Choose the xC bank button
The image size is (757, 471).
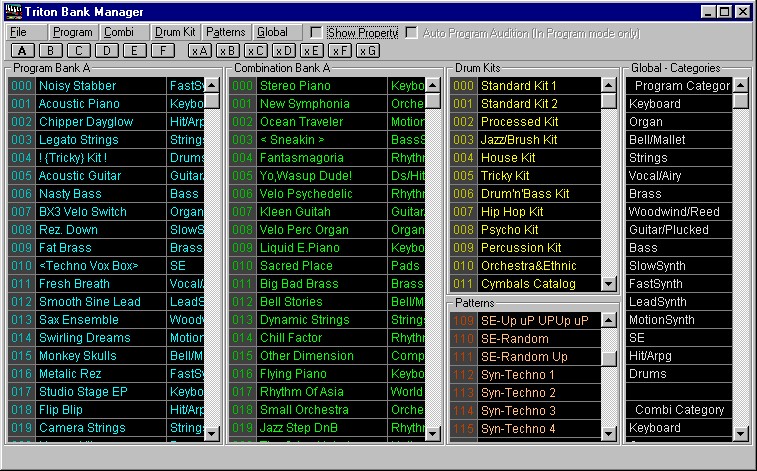(x=256, y=50)
